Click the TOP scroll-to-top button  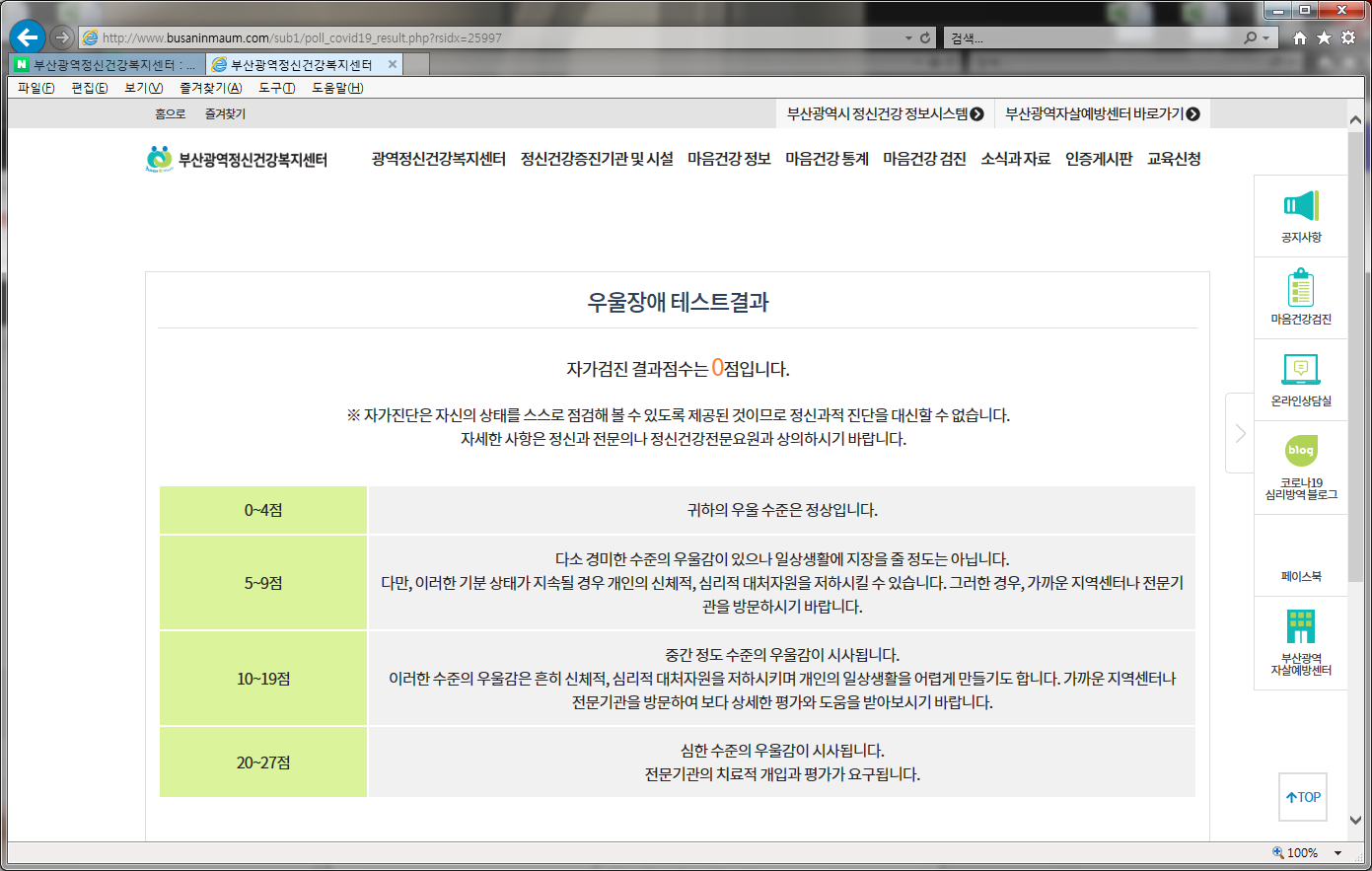point(1303,797)
